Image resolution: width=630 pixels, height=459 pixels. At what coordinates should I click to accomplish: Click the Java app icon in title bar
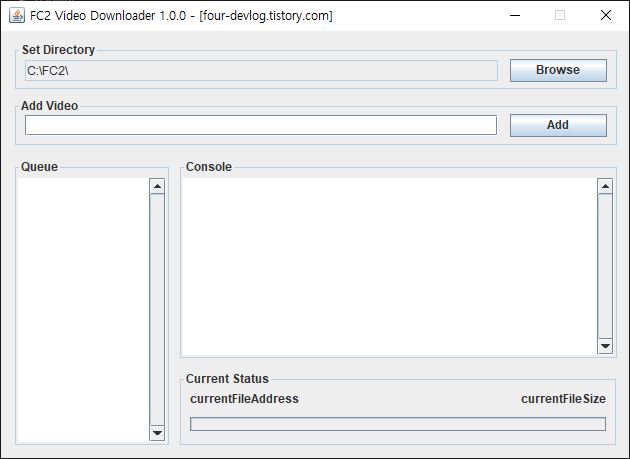17,15
